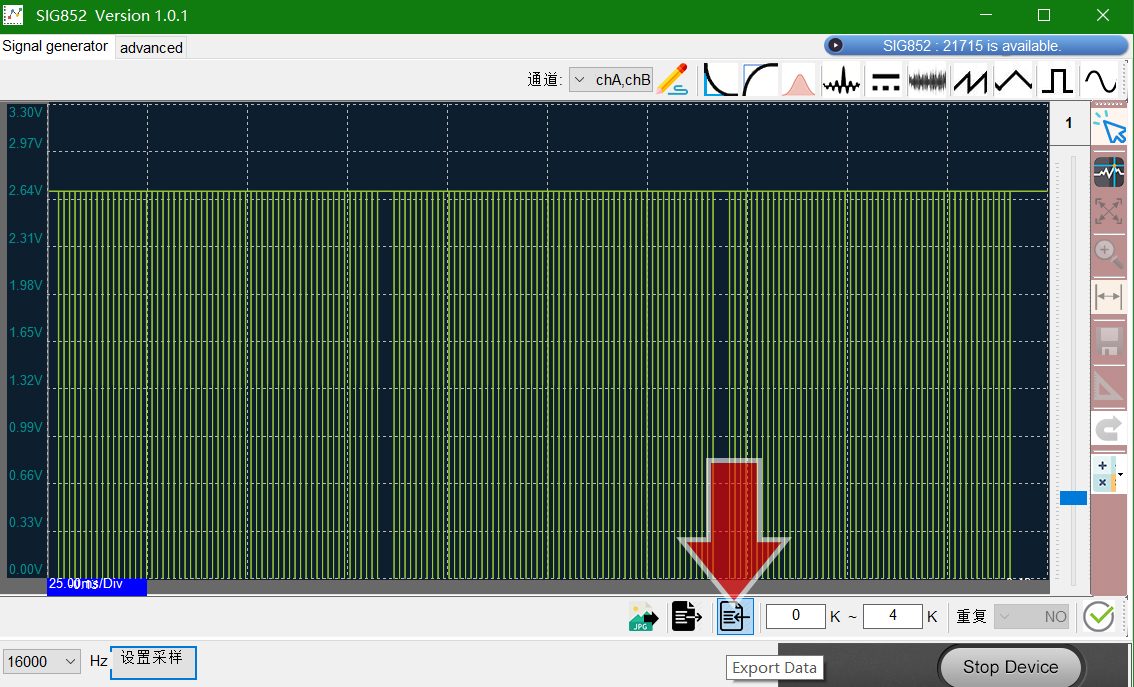Save waveform as JPG image icon
Image resolution: width=1134 pixels, height=687 pixels.
coord(643,617)
